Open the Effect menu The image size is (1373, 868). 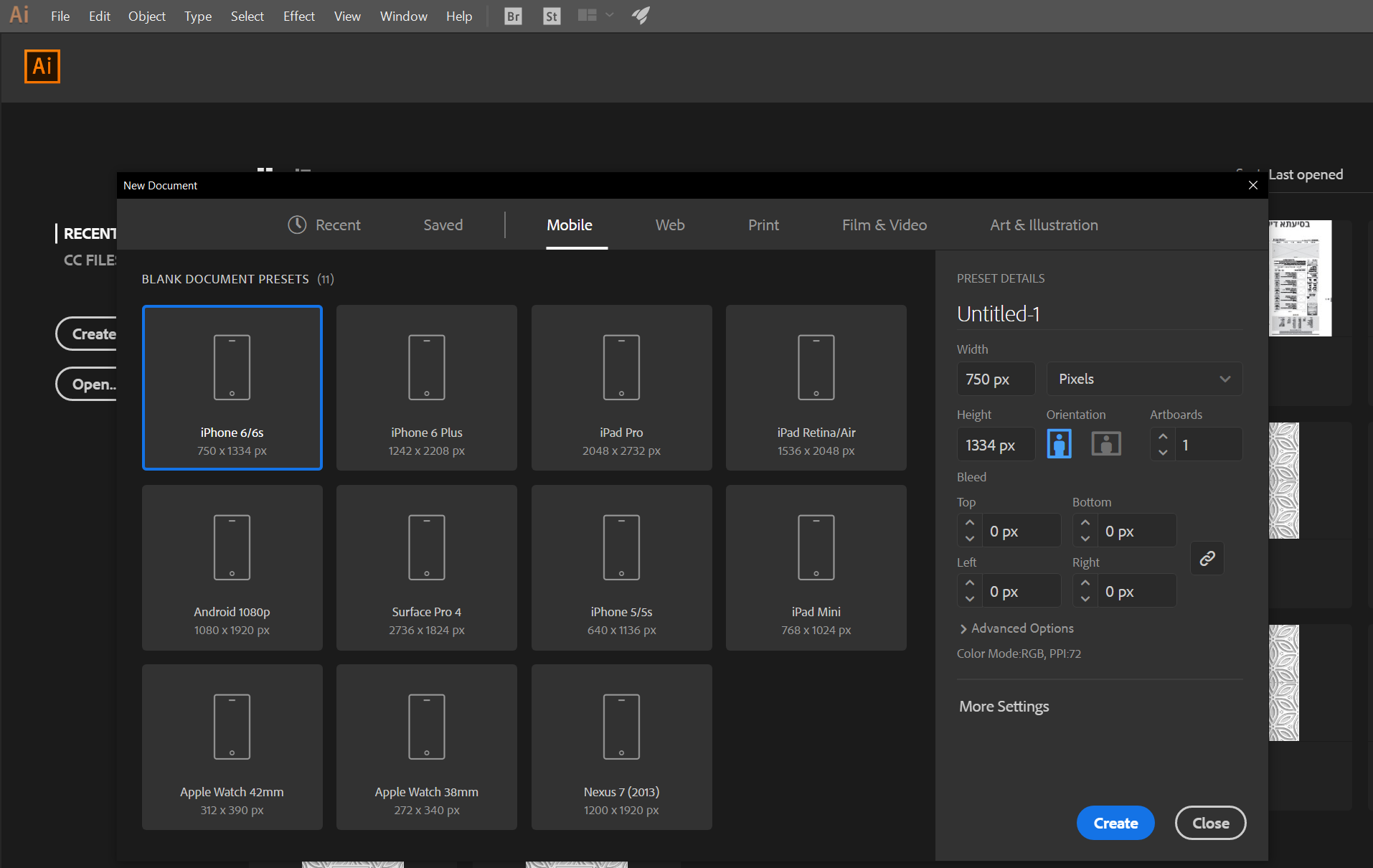coord(298,16)
